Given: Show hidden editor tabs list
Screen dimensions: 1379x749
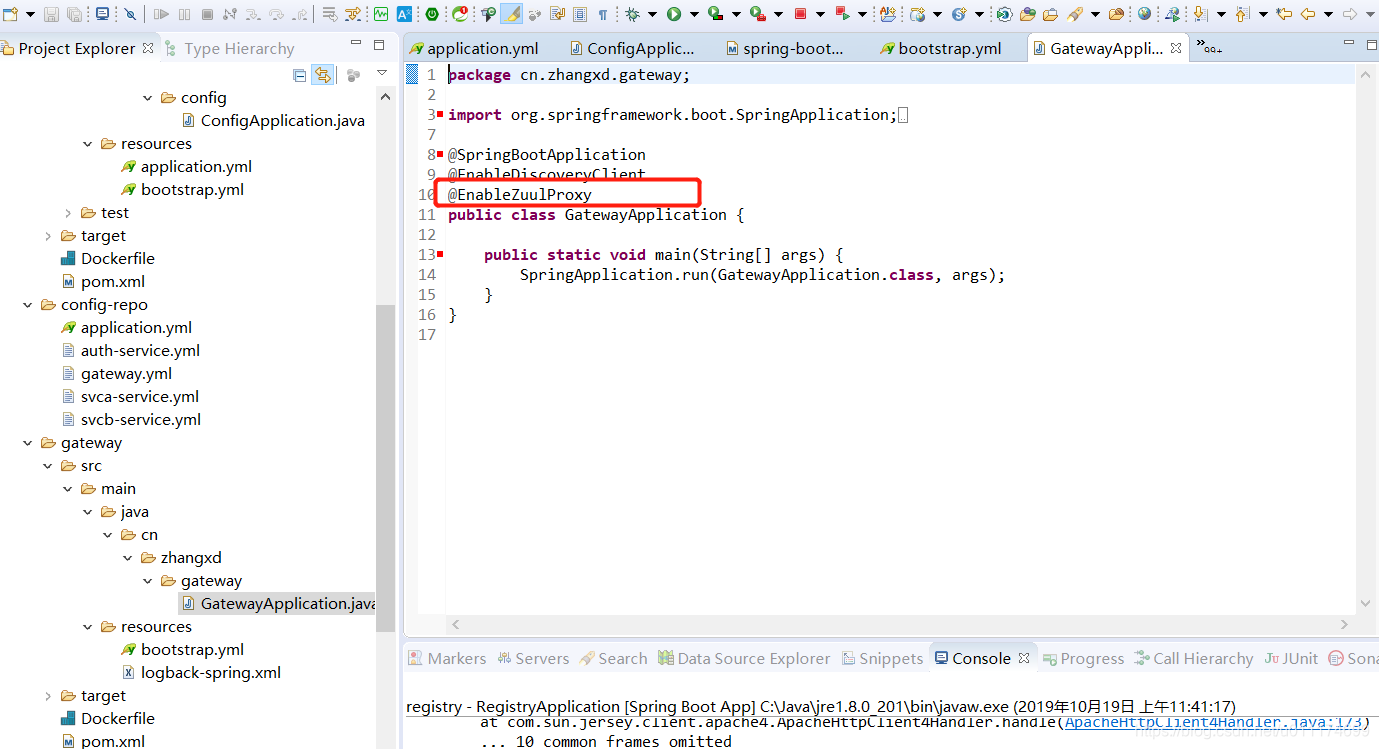Looking at the screenshot, I should (1210, 47).
